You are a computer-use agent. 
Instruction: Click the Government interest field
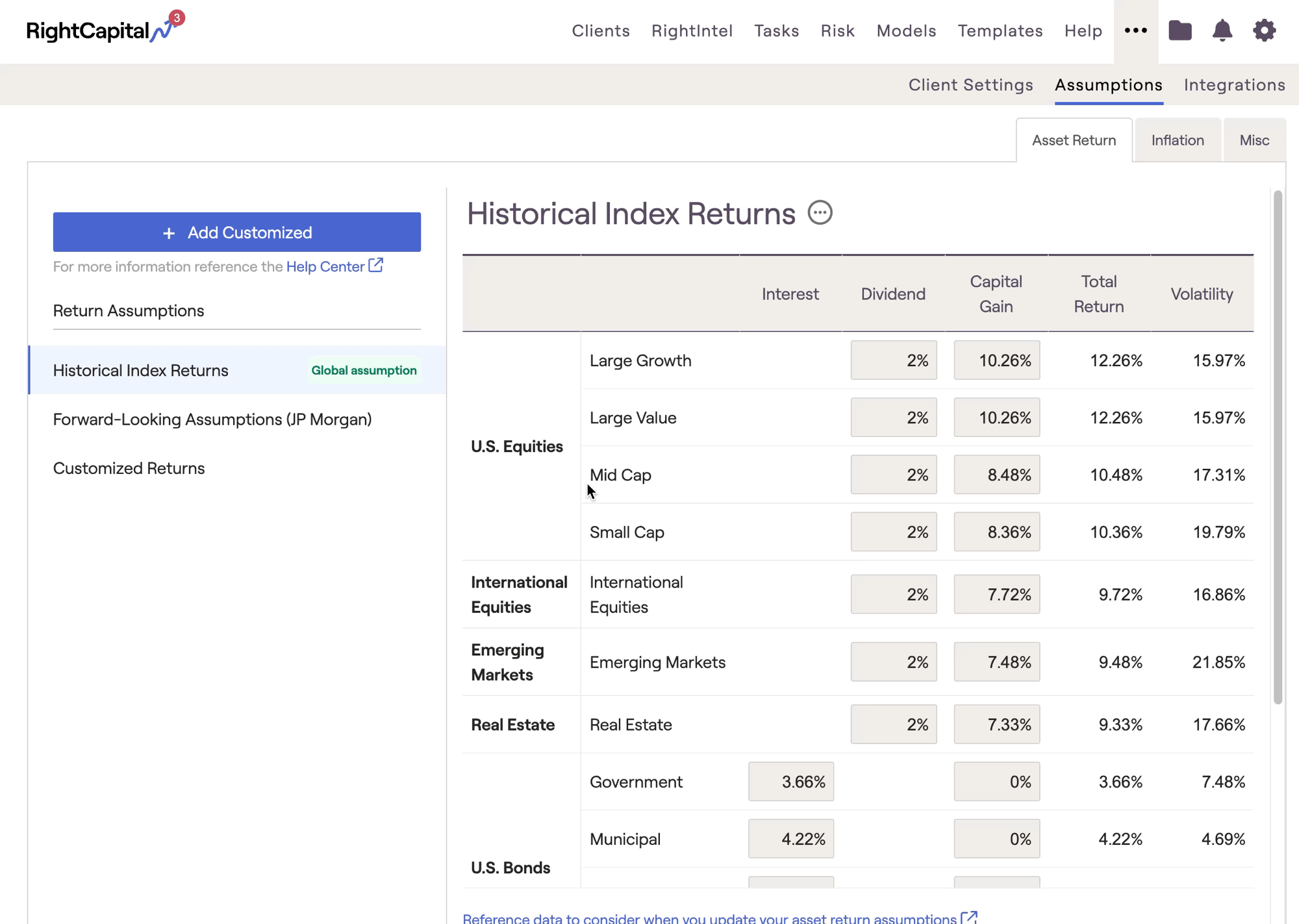pos(790,782)
